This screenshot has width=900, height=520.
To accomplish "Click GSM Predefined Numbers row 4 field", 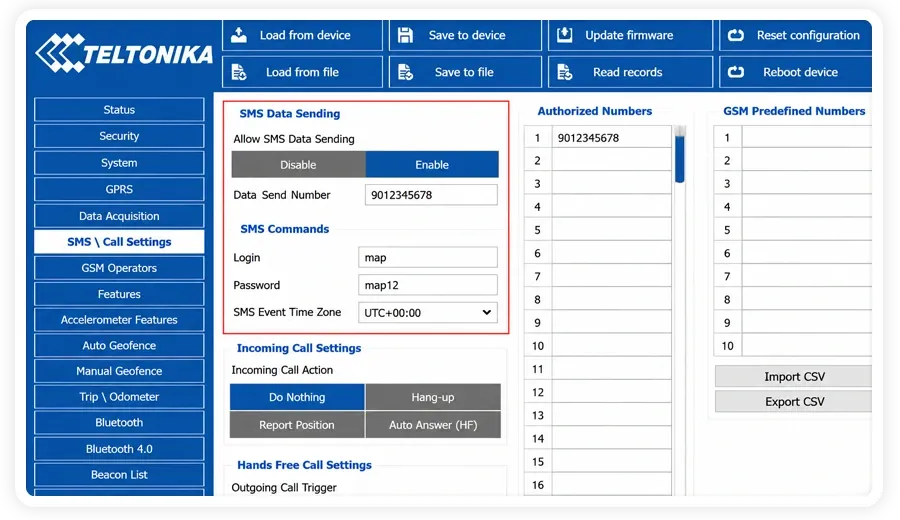I will pos(807,207).
